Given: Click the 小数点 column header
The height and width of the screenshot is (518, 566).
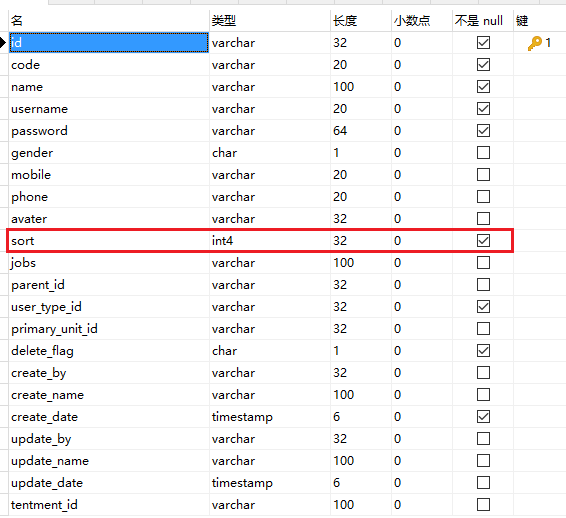Looking at the screenshot, I should [x=422, y=21].
